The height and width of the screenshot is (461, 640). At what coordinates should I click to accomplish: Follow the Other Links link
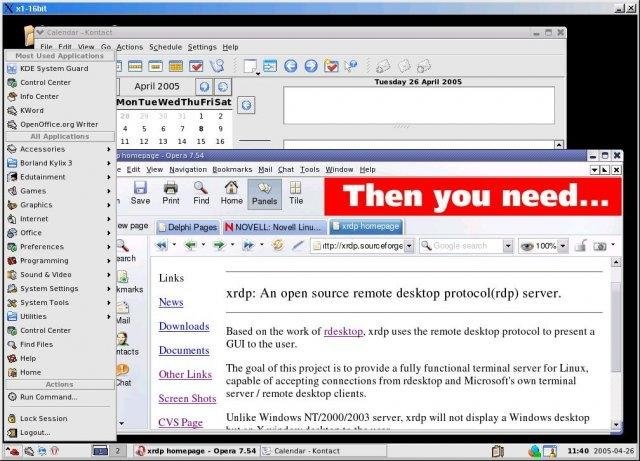185,374
